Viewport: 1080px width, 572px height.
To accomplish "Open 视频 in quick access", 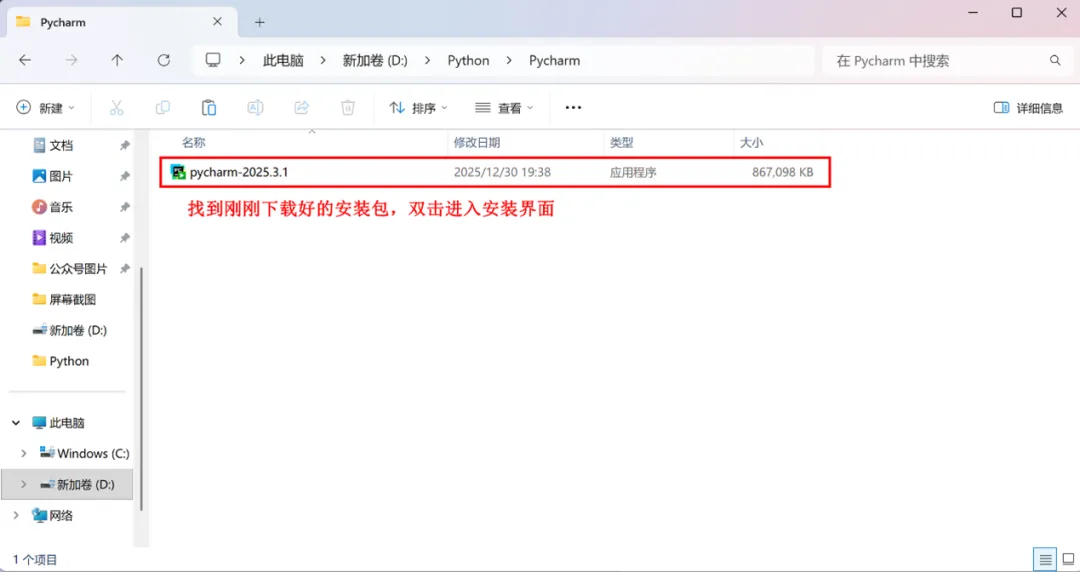I will [x=53, y=238].
